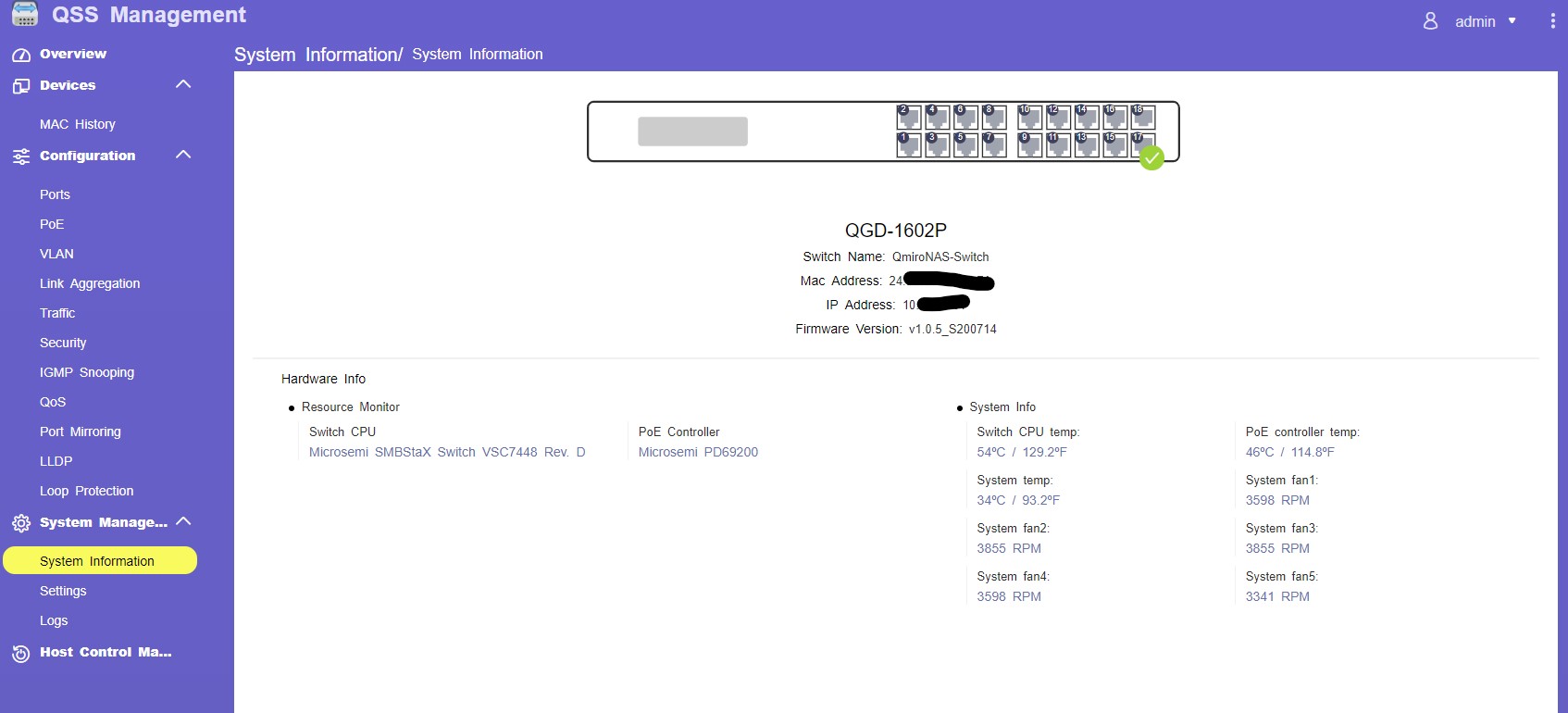Open the PoE configuration page
The height and width of the screenshot is (713, 1568).
pos(52,224)
